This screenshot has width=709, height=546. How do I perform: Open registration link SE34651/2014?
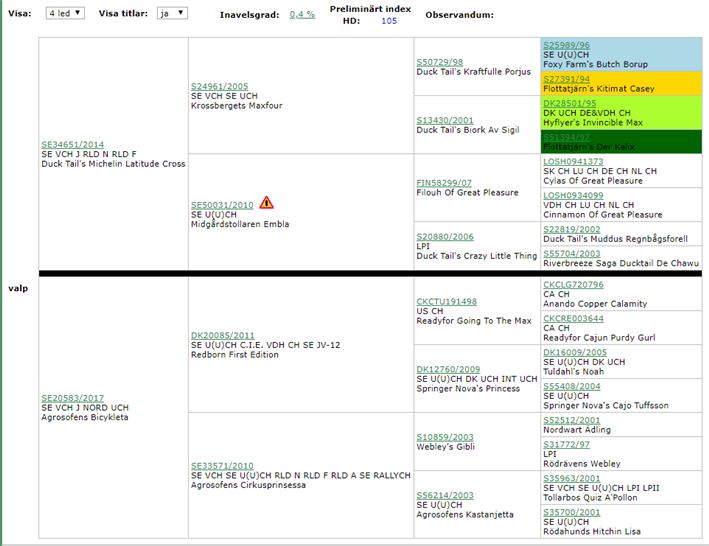tap(72, 145)
